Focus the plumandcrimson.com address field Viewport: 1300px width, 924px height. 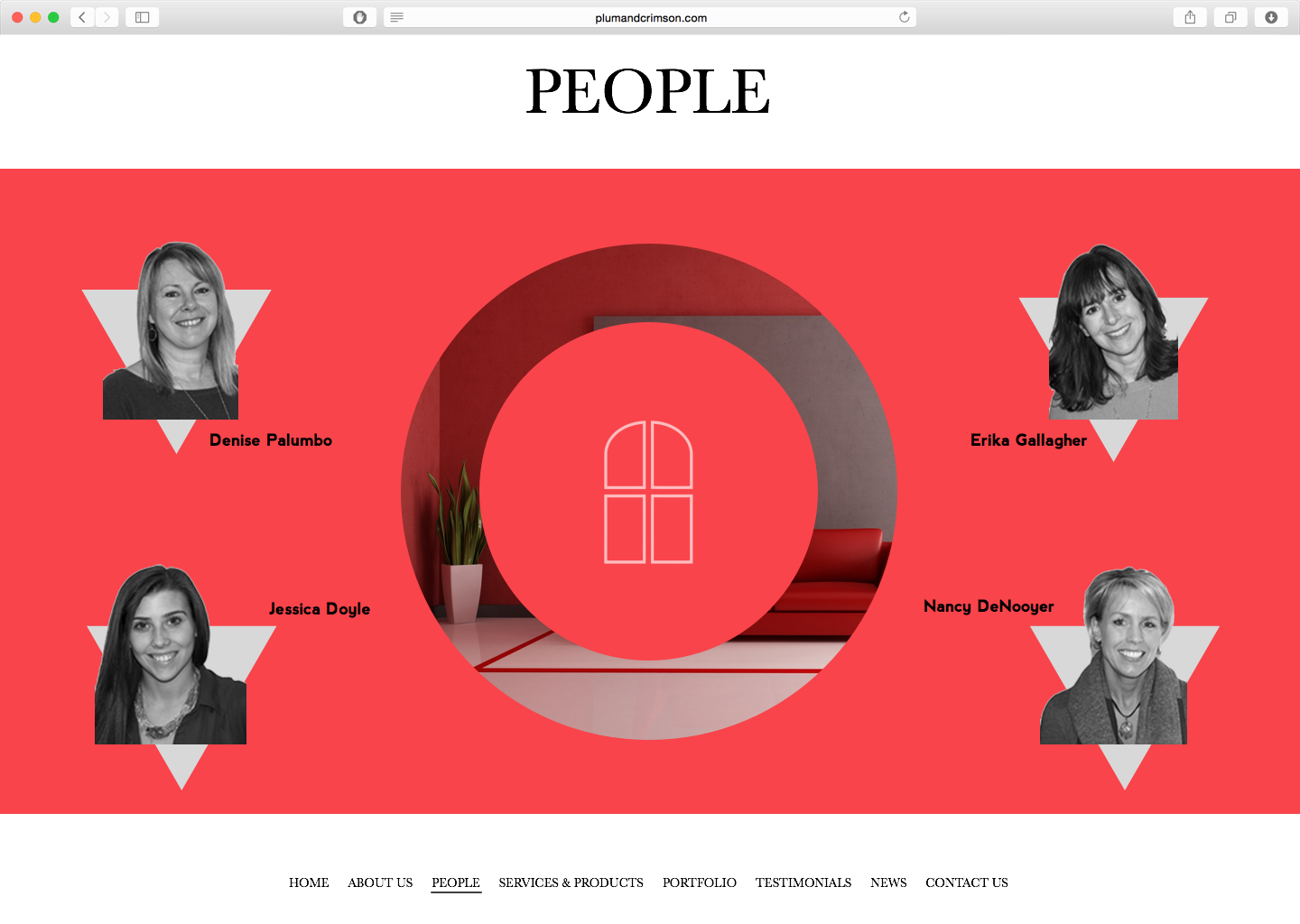tap(650, 17)
